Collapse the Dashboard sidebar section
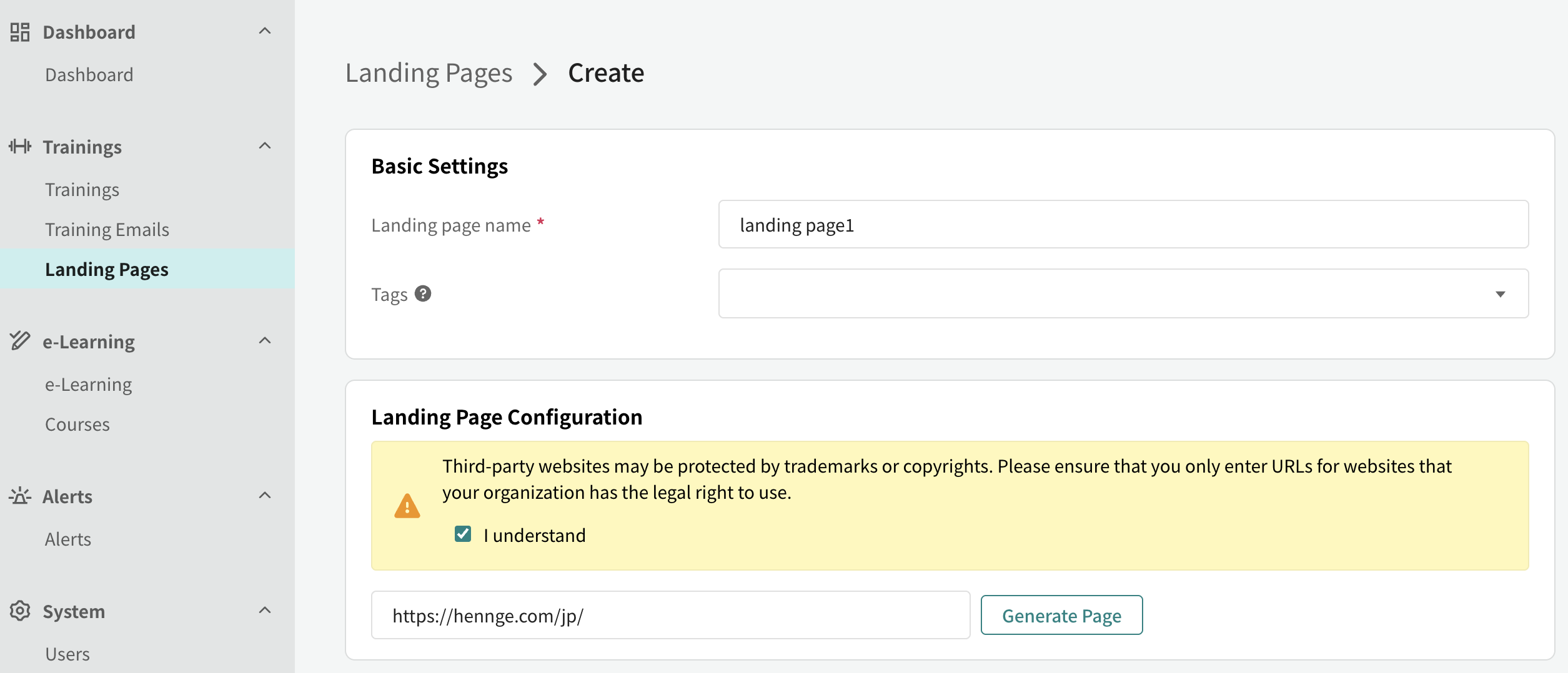 click(x=265, y=31)
